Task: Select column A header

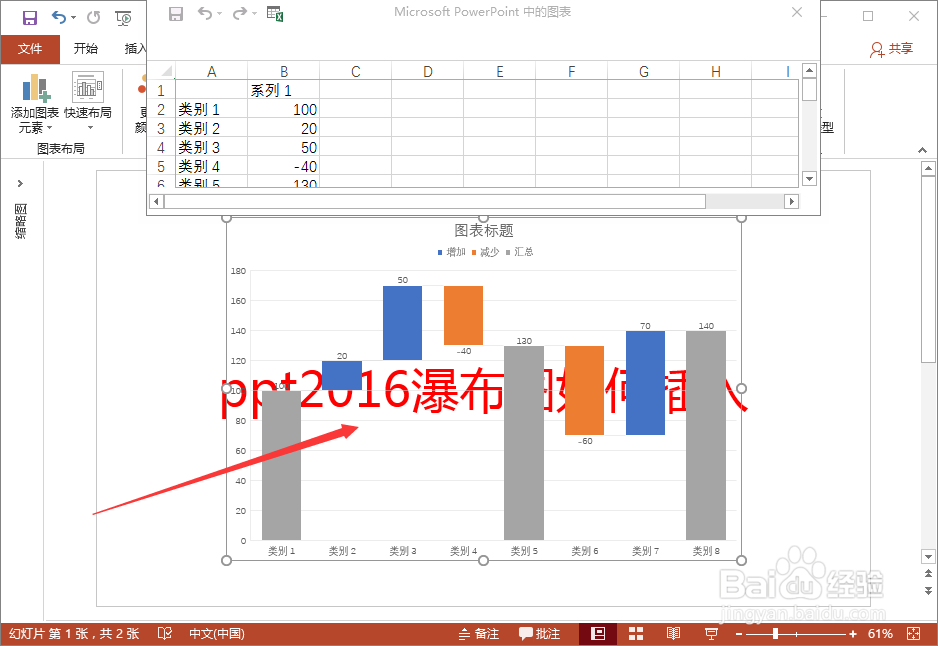Action: 211,72
